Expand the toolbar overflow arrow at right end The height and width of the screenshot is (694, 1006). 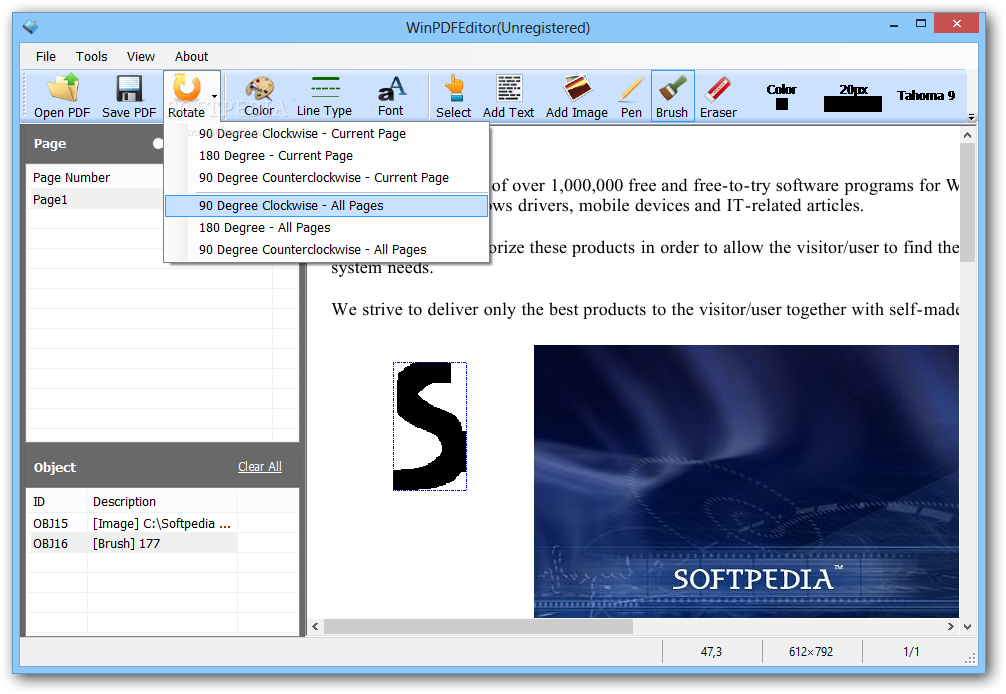point(971,117)
